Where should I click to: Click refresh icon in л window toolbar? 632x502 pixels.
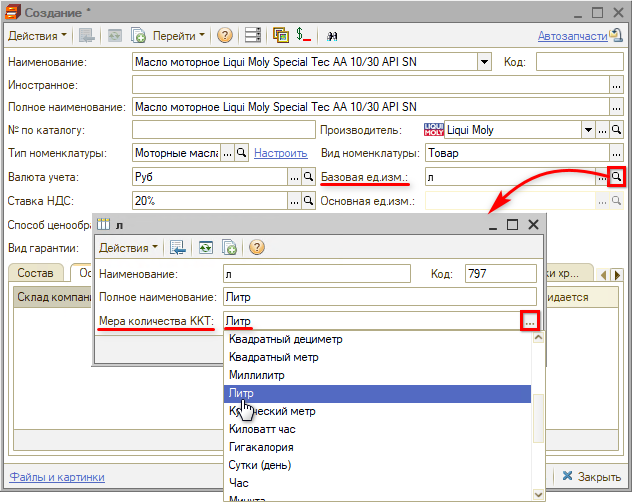point(206,247)
